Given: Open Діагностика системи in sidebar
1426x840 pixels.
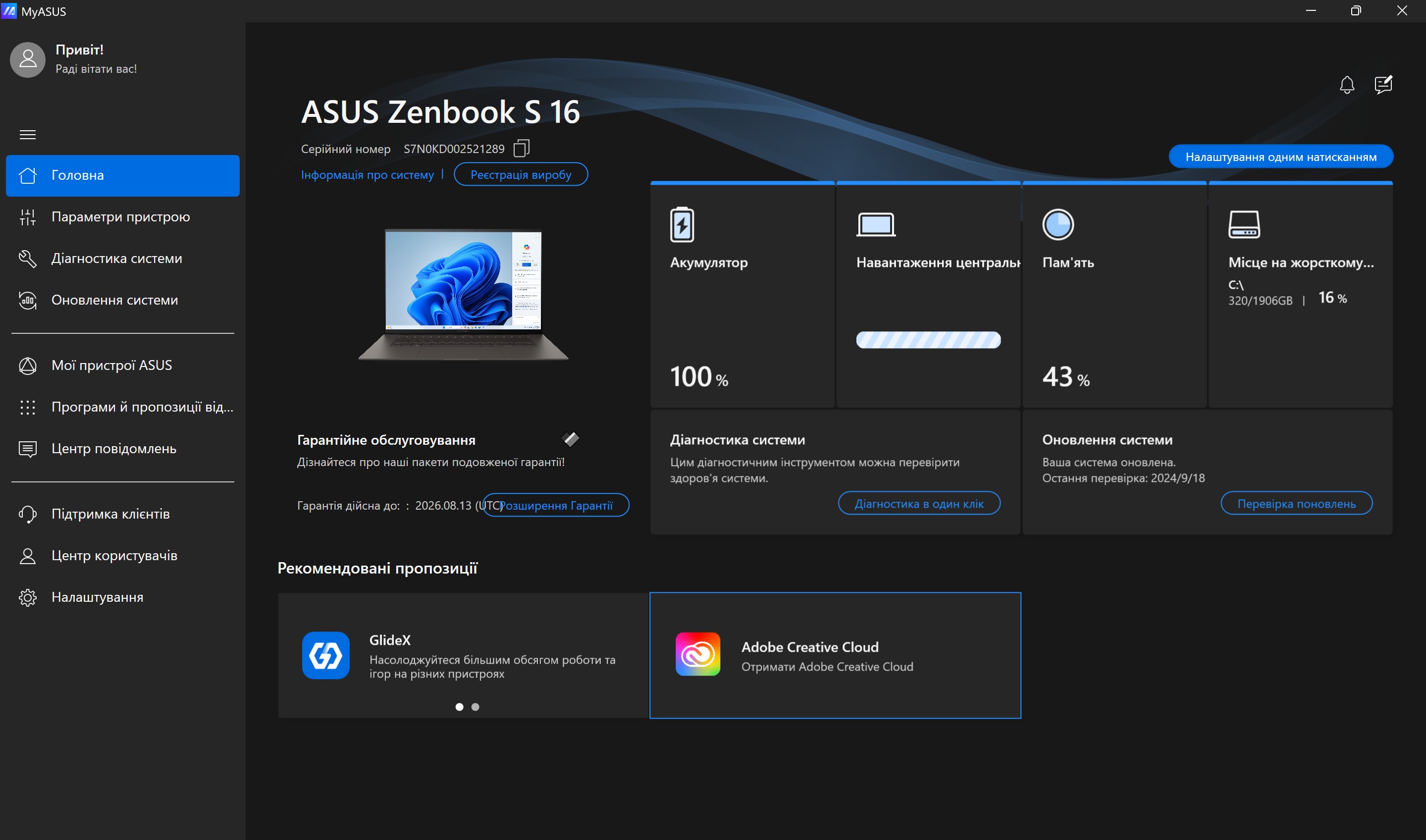Looking at the screenshot, I should click(123, 259).
